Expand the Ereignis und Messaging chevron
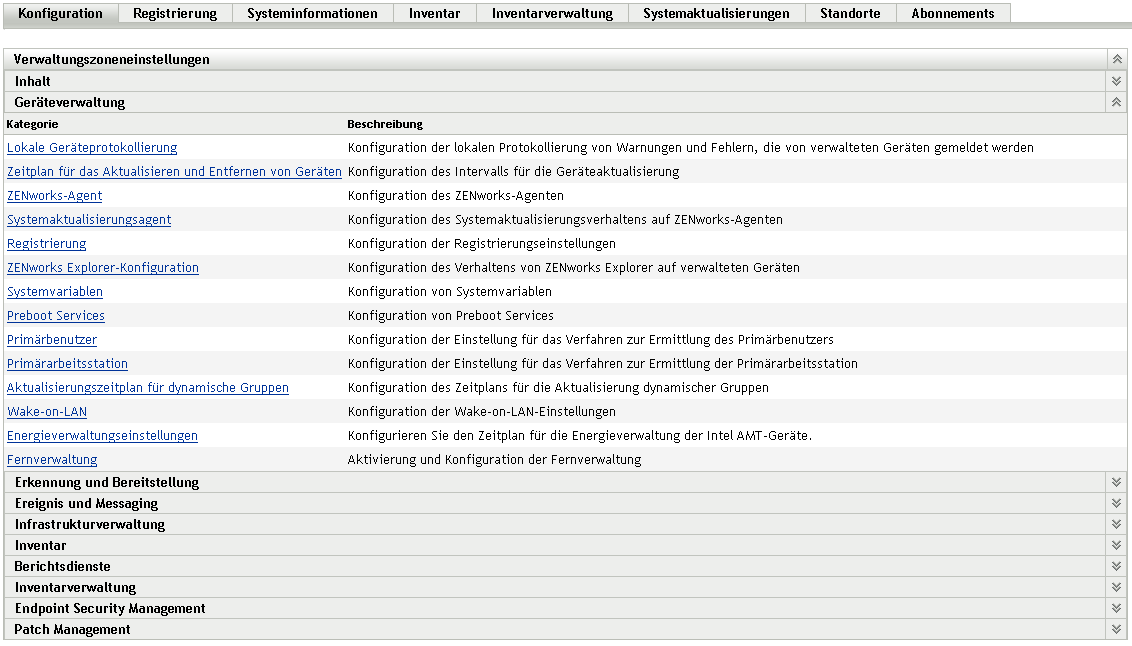The image size is (1132, 646). (x=1117, y=503)
